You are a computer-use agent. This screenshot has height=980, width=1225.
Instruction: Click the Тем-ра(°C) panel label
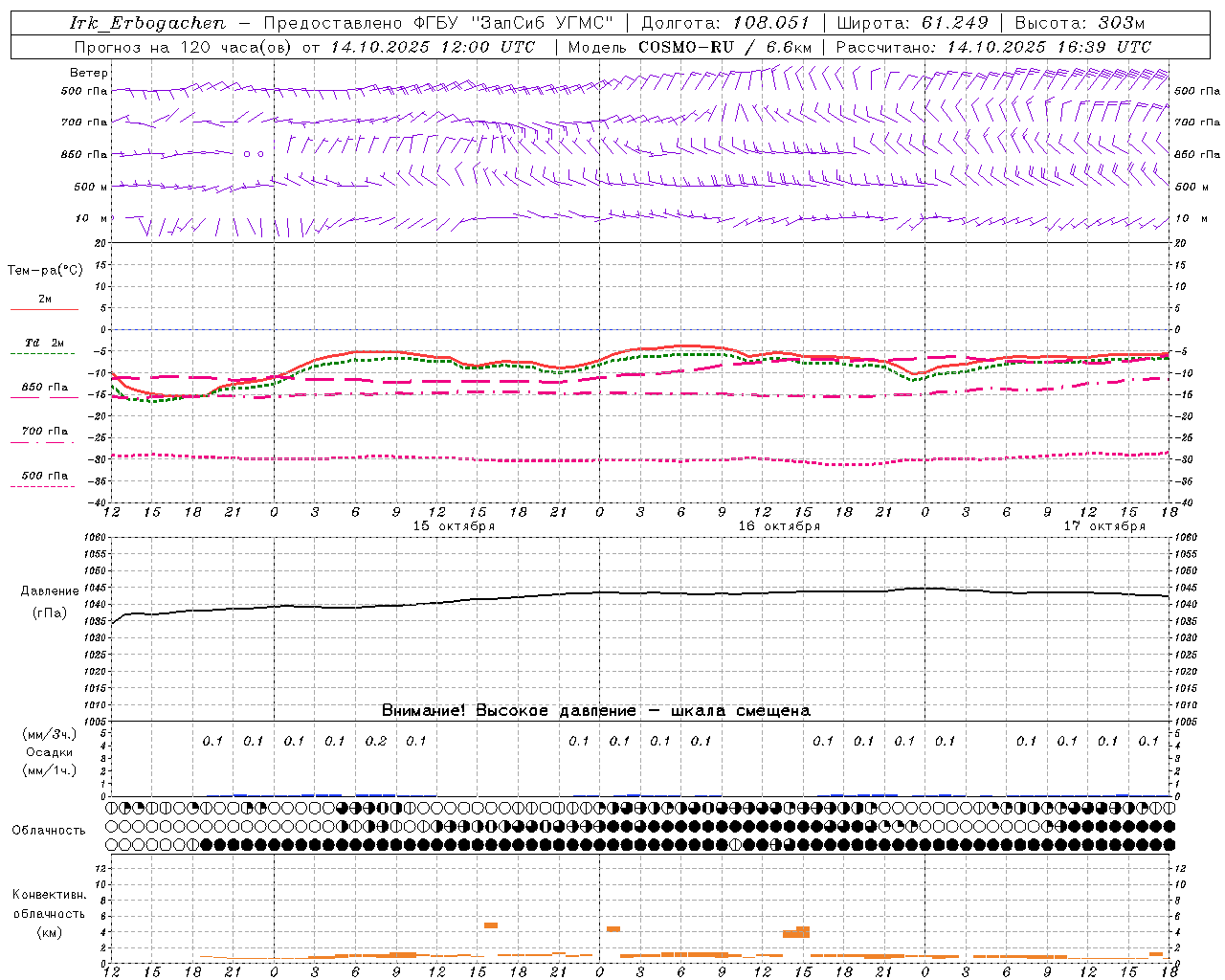pyautogui.click(x=45, y=271)
